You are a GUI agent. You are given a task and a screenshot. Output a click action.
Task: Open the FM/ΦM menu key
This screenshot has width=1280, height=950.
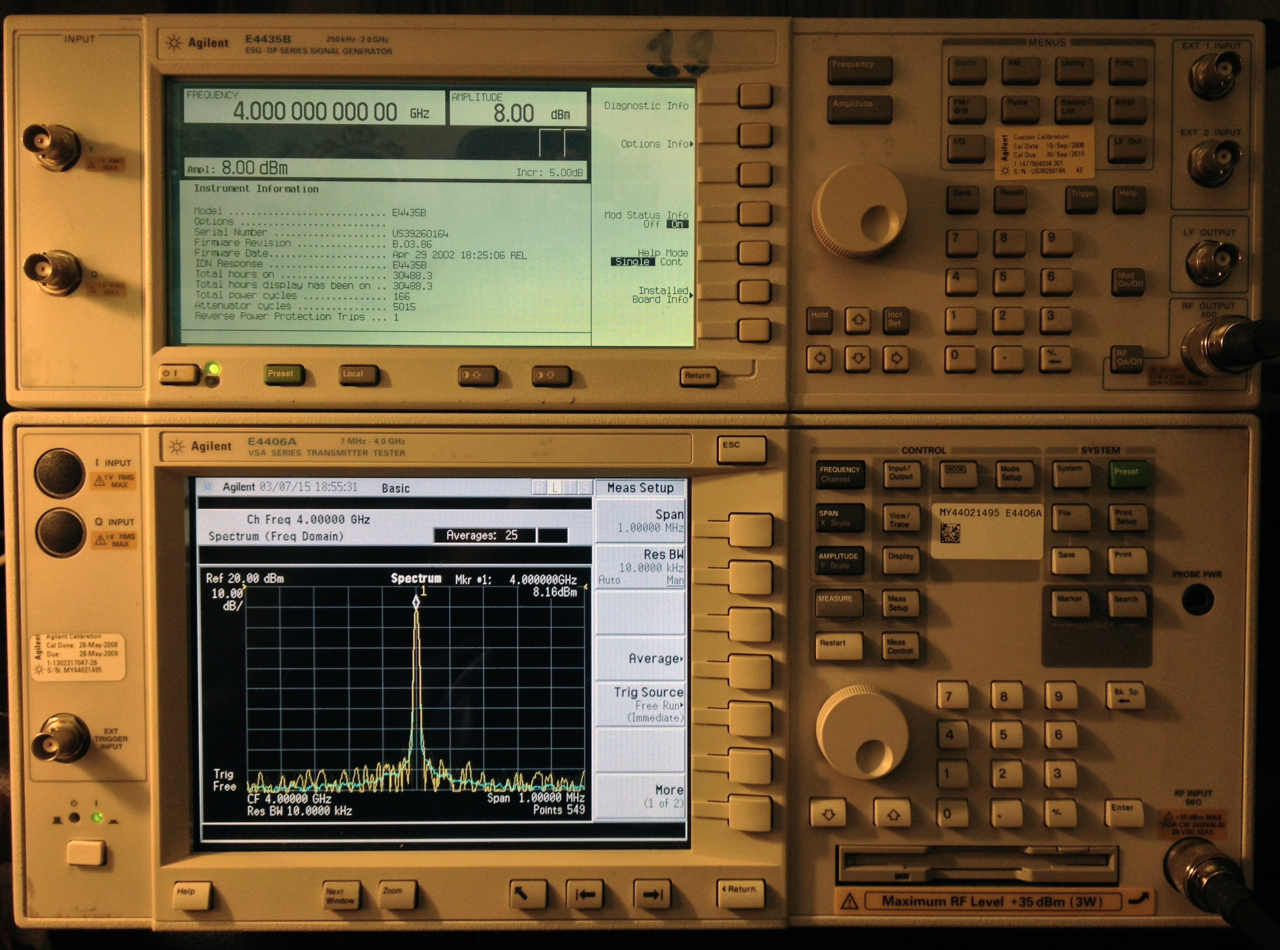coord(966,109)
